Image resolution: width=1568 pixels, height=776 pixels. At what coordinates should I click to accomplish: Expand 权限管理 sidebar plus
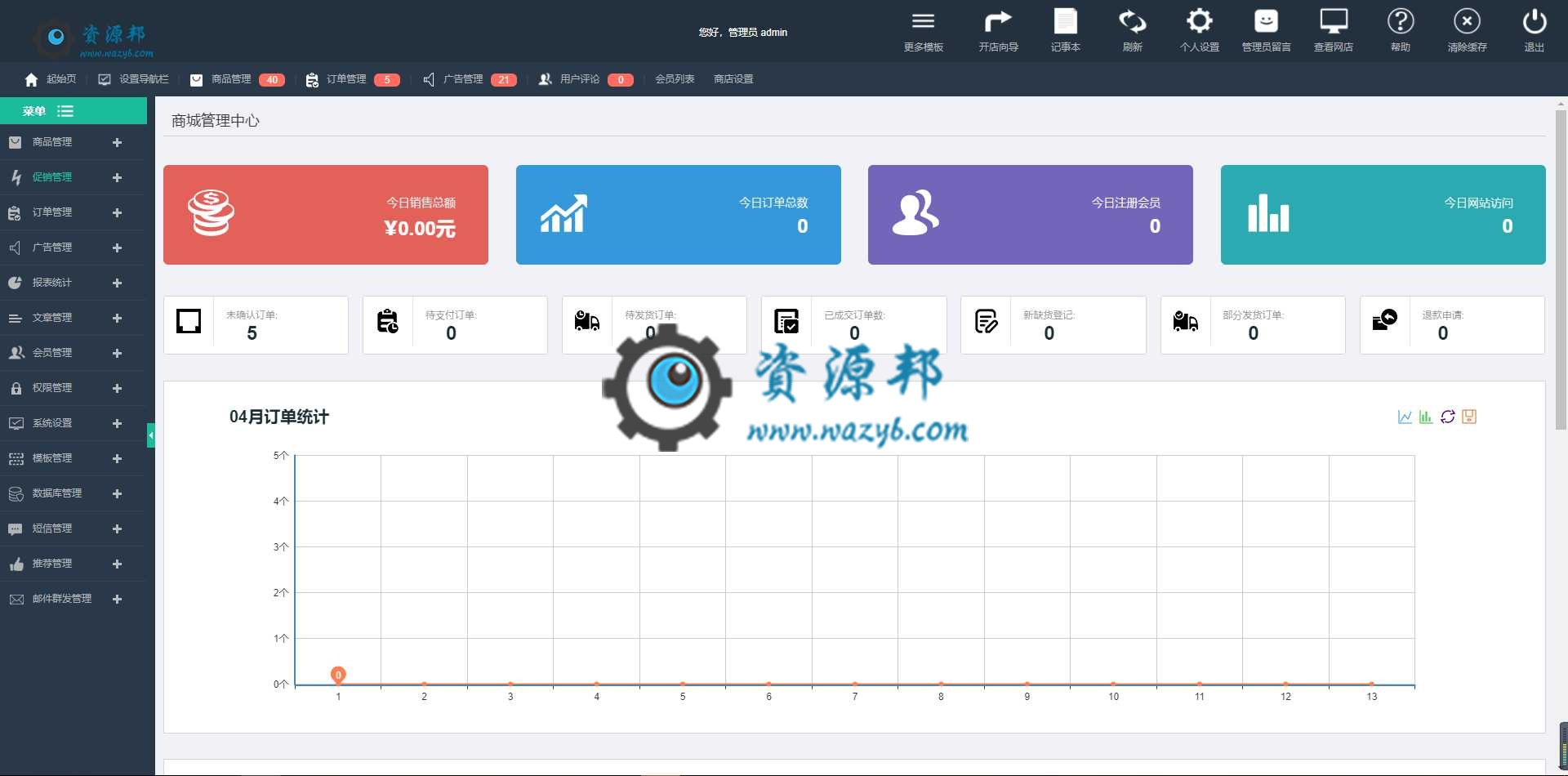coord(117,388)
